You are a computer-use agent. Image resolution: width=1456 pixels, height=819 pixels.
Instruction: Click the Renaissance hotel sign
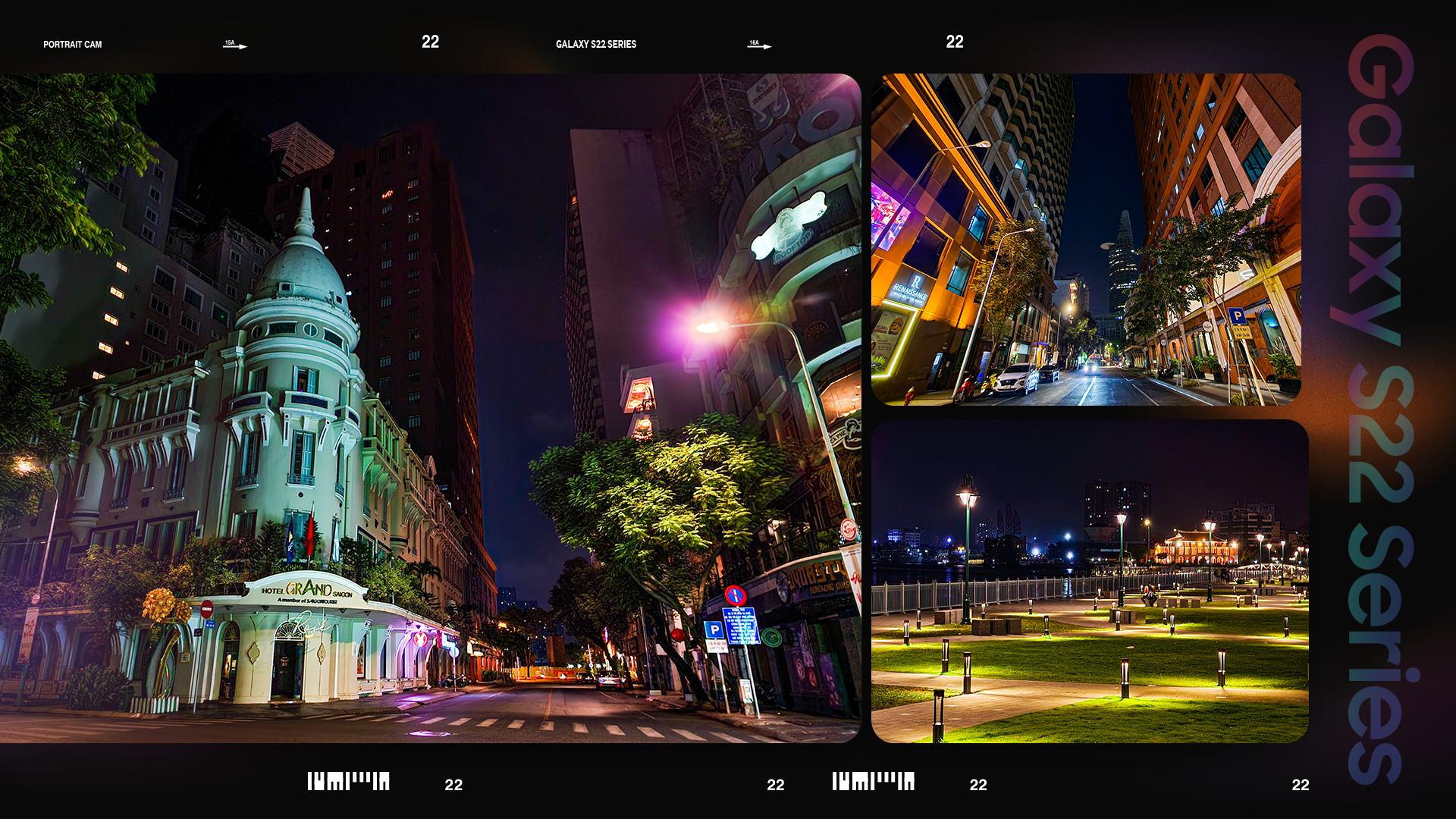(x=911, y=288)
